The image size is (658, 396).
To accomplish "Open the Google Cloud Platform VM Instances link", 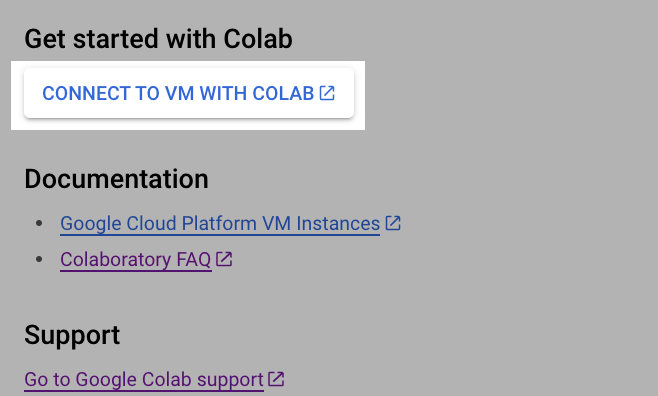I will pyautogui.click(x=220, y=224).
